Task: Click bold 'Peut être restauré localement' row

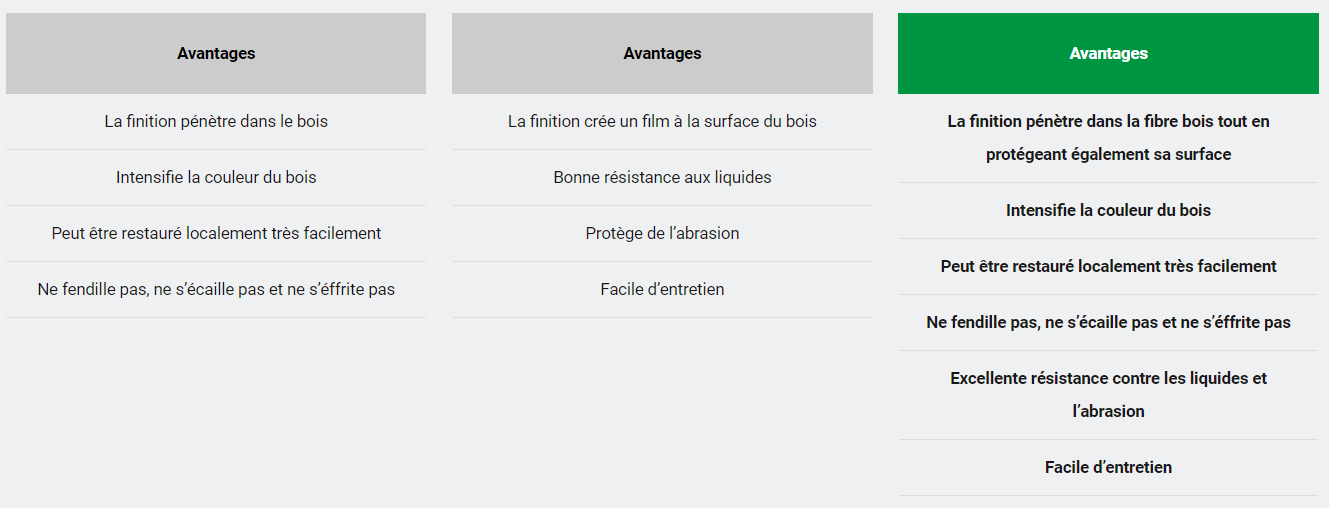Action: [1108, 267]
